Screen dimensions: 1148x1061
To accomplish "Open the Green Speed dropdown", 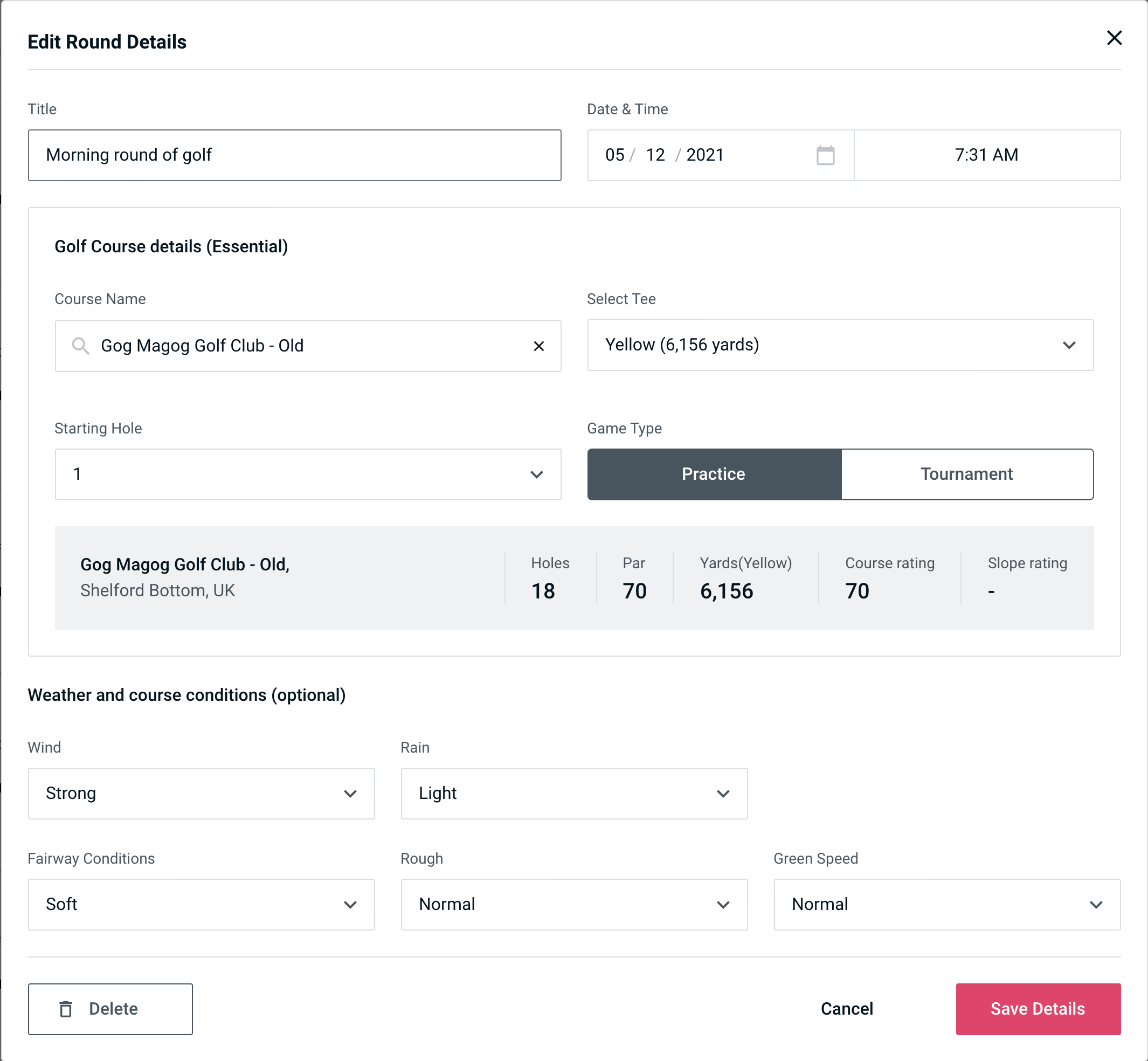I will (x=946, y=905).
